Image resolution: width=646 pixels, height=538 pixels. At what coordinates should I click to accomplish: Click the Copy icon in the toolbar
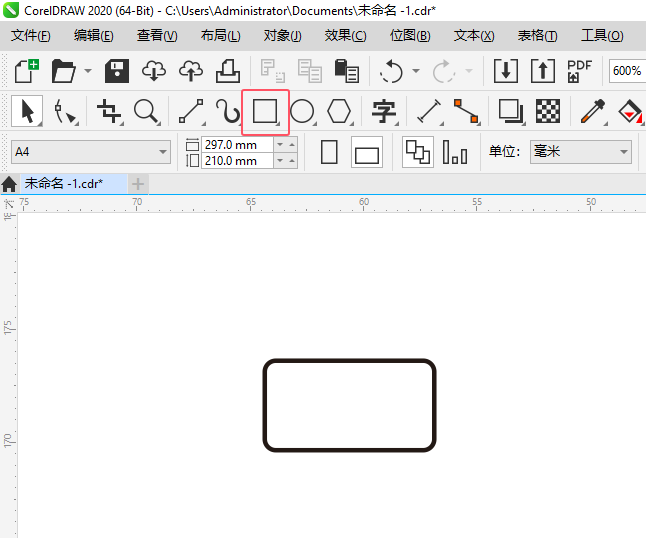coord(309,71)
